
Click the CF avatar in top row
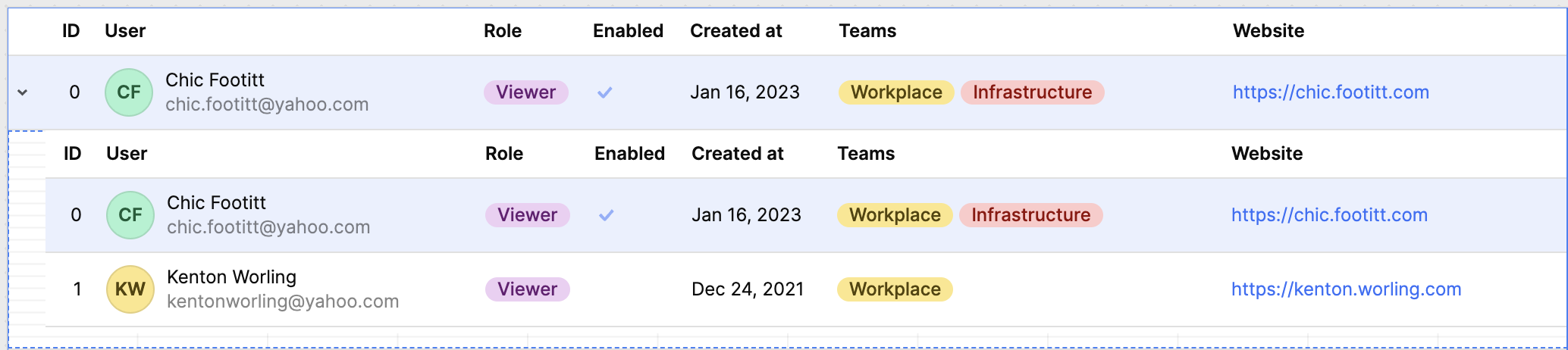click(x=129, y=92)
